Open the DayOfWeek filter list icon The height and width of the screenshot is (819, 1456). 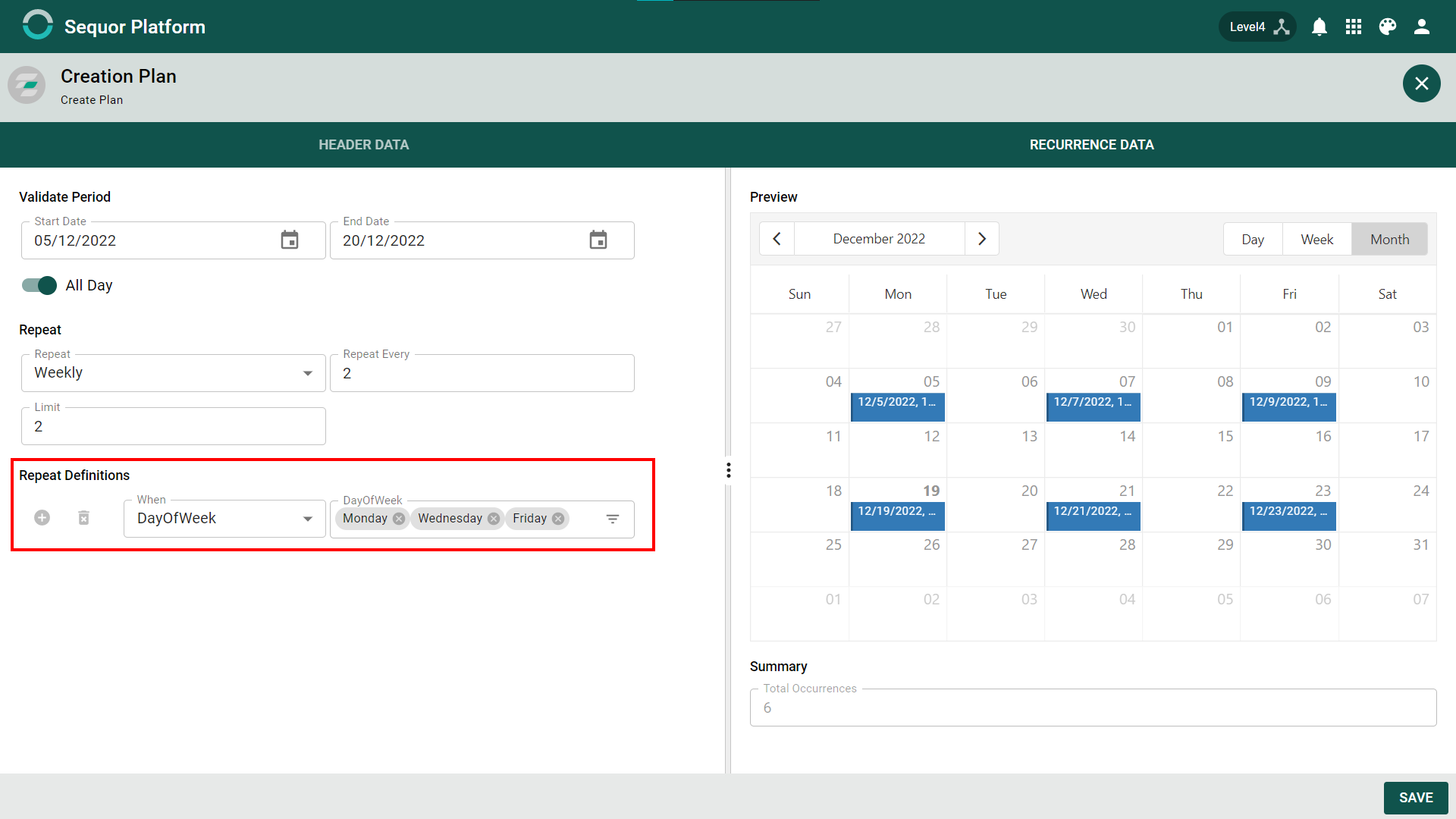pyautogui.click(x=613, y=519)
